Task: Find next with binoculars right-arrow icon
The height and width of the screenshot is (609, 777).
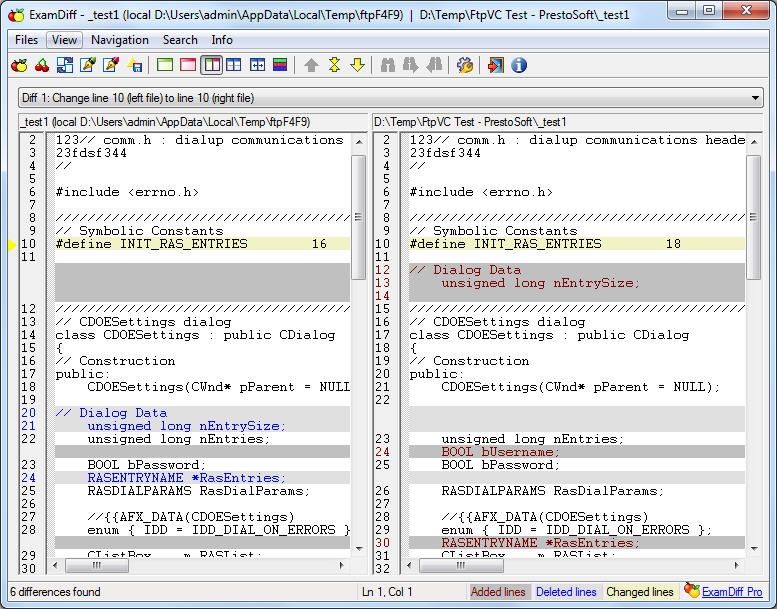Action: (x=411, y=65)
